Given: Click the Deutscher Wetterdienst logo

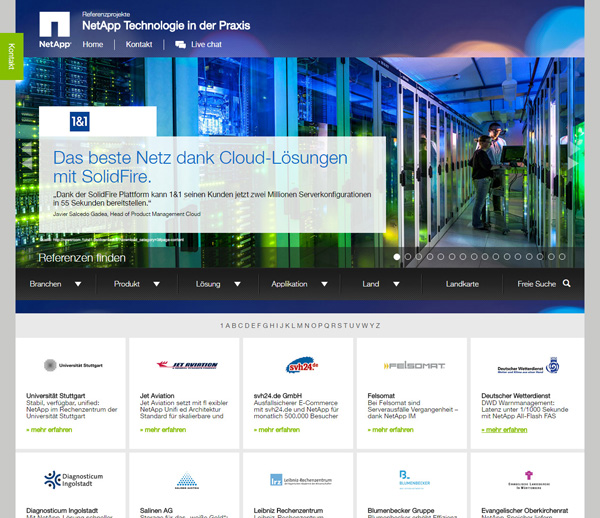Looking at the screenshot, I should pyautogui.click(x=528, y=366).
